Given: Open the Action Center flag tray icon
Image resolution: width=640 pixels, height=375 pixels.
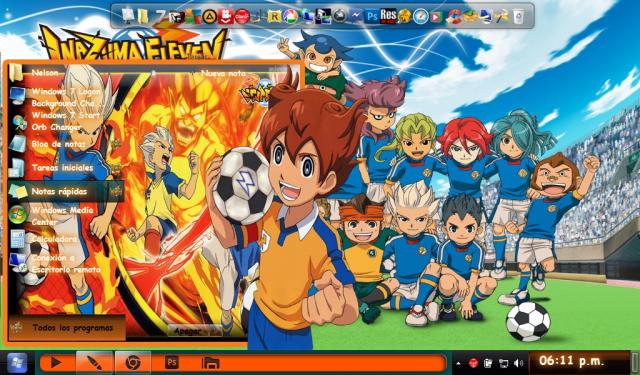Looking at the screenshot, I should tap(489, 363).
